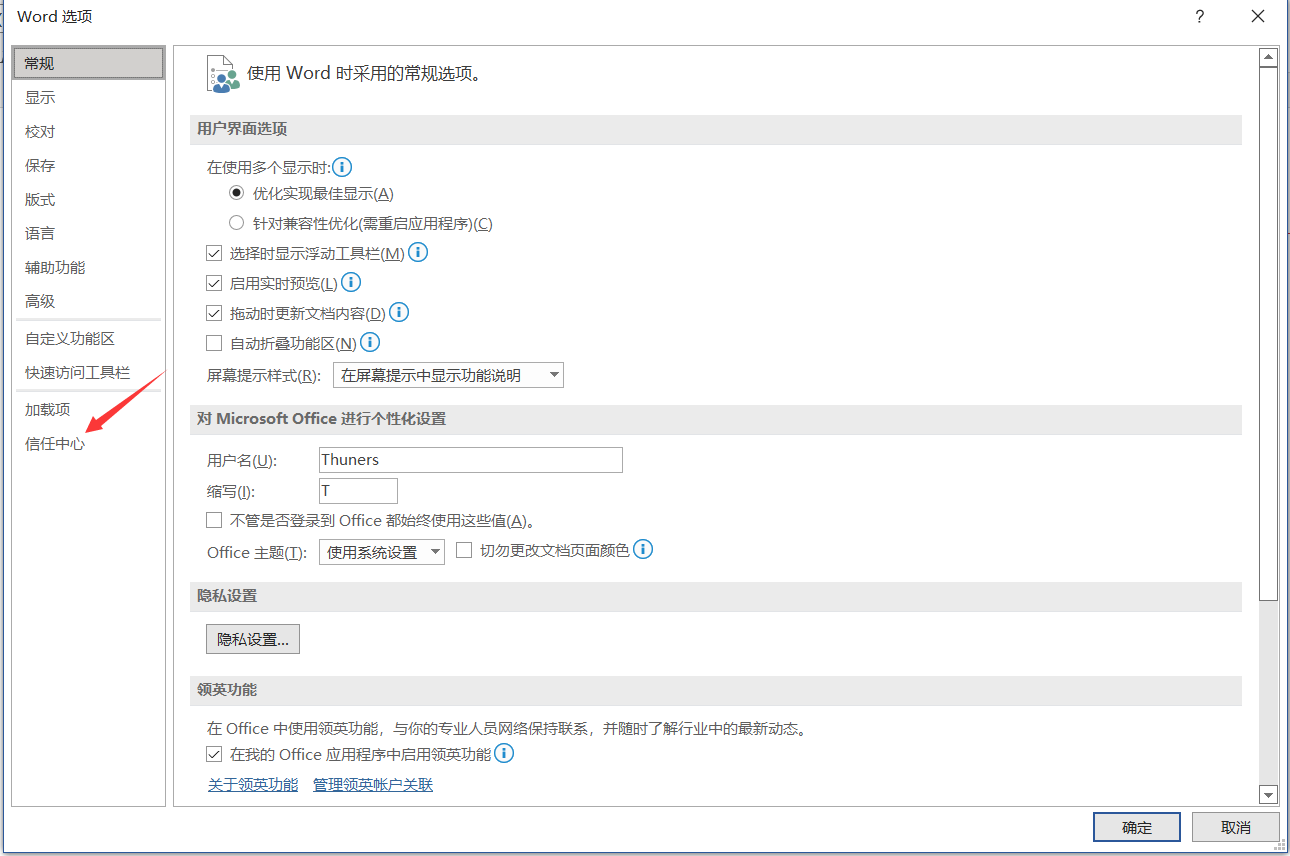
Task: Check 不管是否登录到 Office 都始终使用这些值
Action: 214,519
